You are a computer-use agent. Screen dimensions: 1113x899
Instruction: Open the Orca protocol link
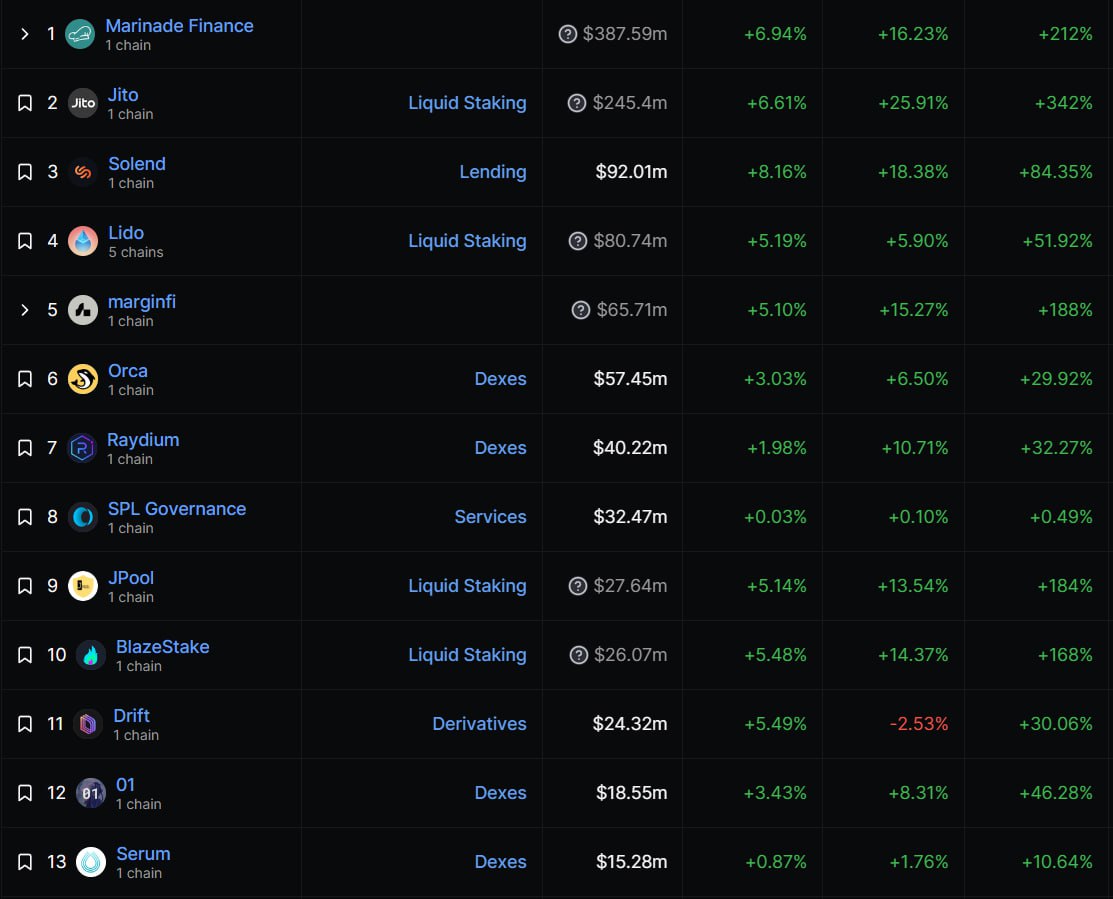[x=128, y=370]
